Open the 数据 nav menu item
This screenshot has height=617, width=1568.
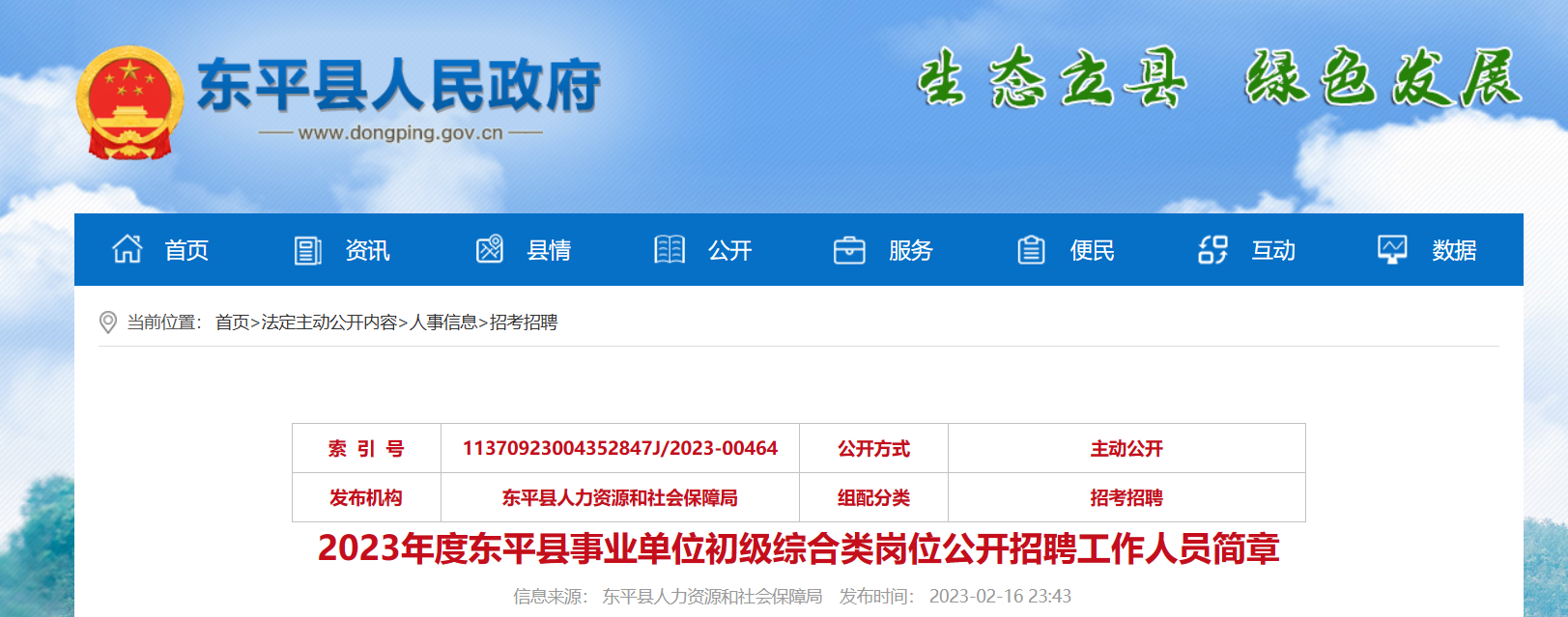1454,250
